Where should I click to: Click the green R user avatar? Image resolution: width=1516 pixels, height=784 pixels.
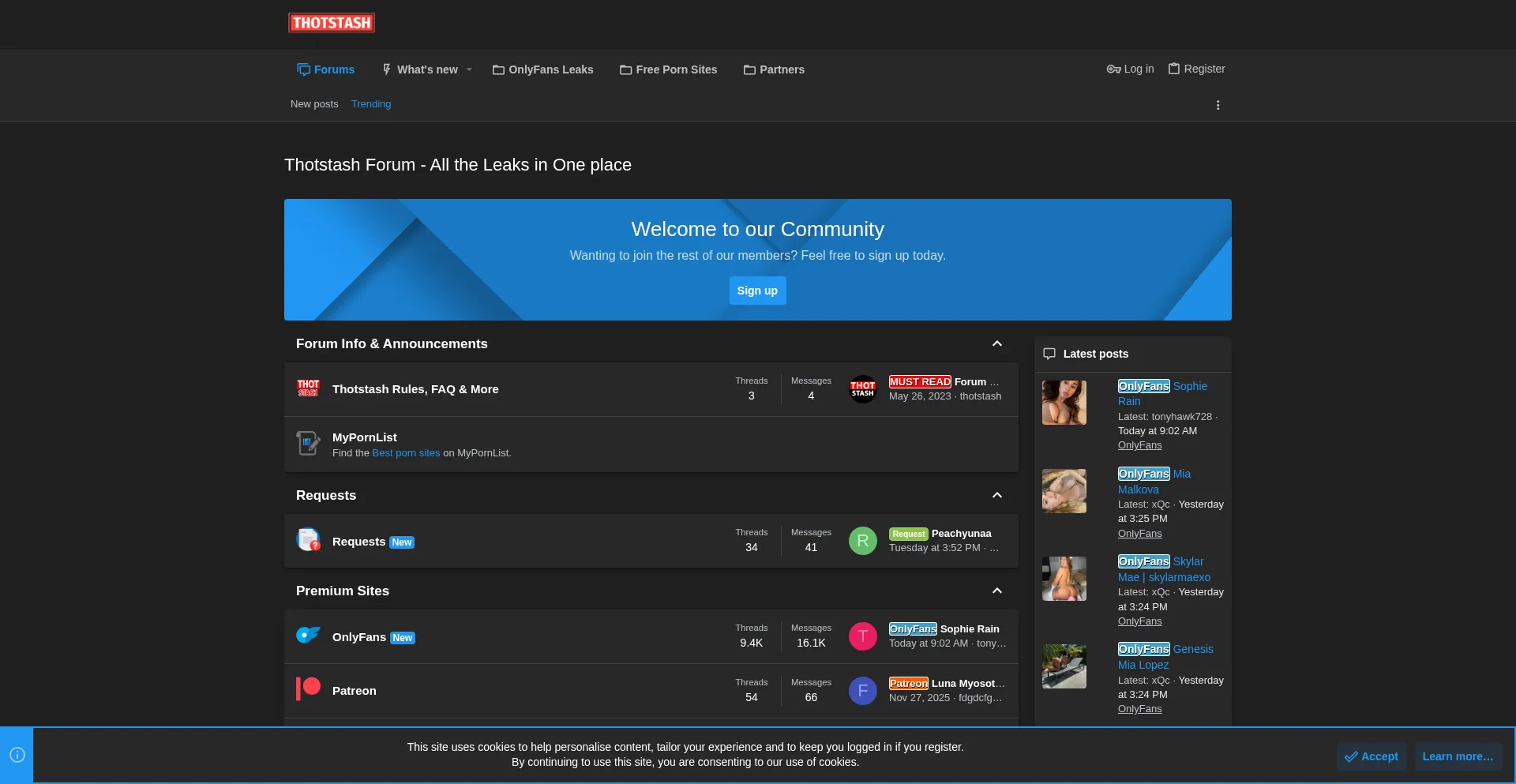click(x=863, y=541)
